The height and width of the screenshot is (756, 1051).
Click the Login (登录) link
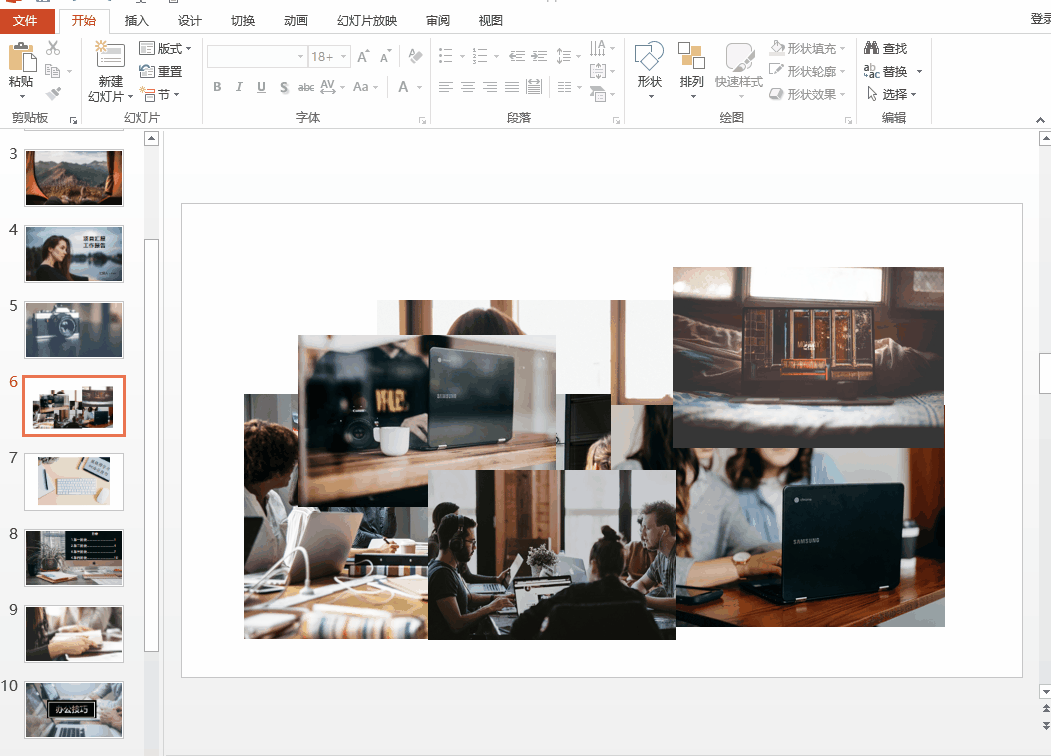(x=1040, y=19)
